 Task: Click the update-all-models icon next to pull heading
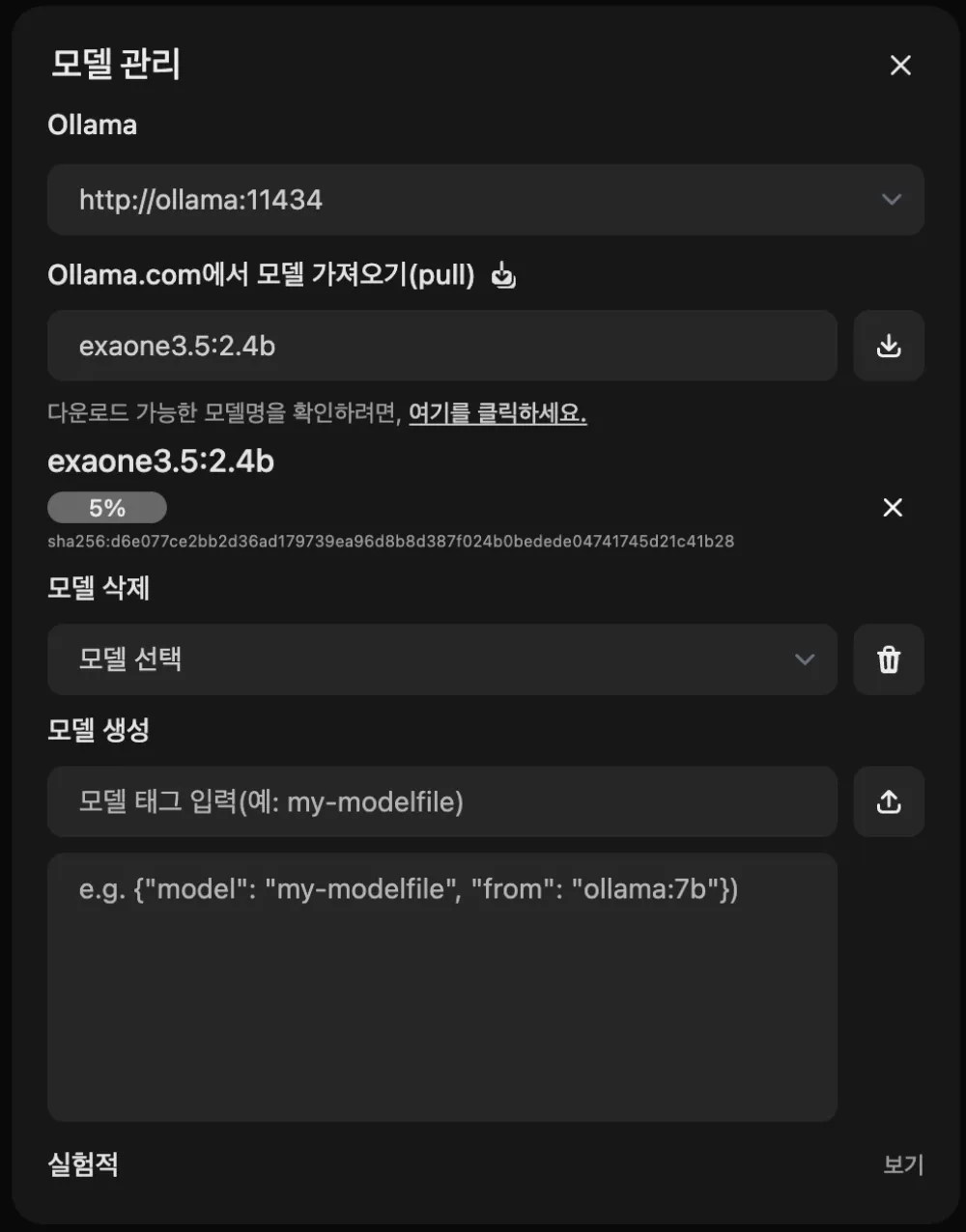503,275
